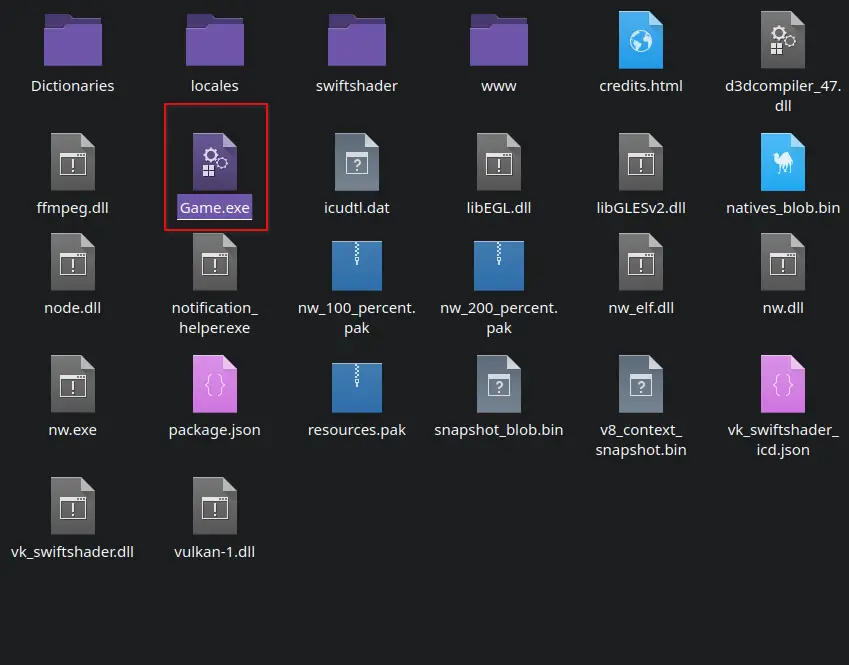Select the d3dcompiler_47.dll file icon
849x665 pixels.
pyautogui.click(x=782, y=40)
